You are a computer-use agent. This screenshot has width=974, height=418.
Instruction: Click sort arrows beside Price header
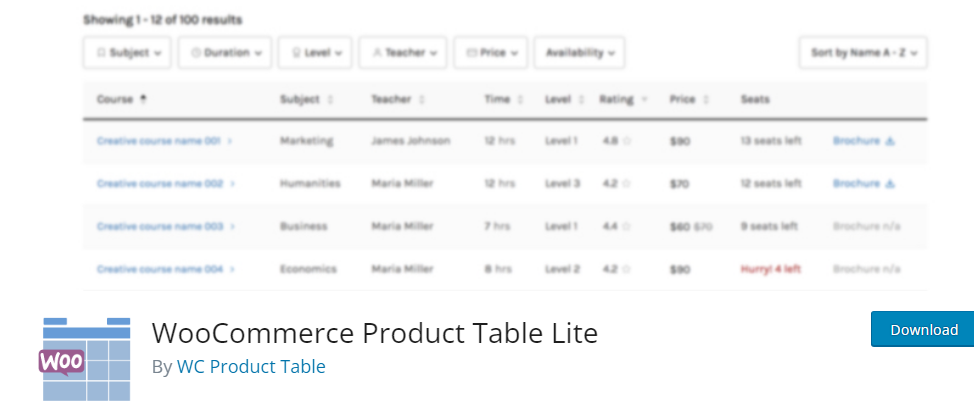click(x=706, y=99)
